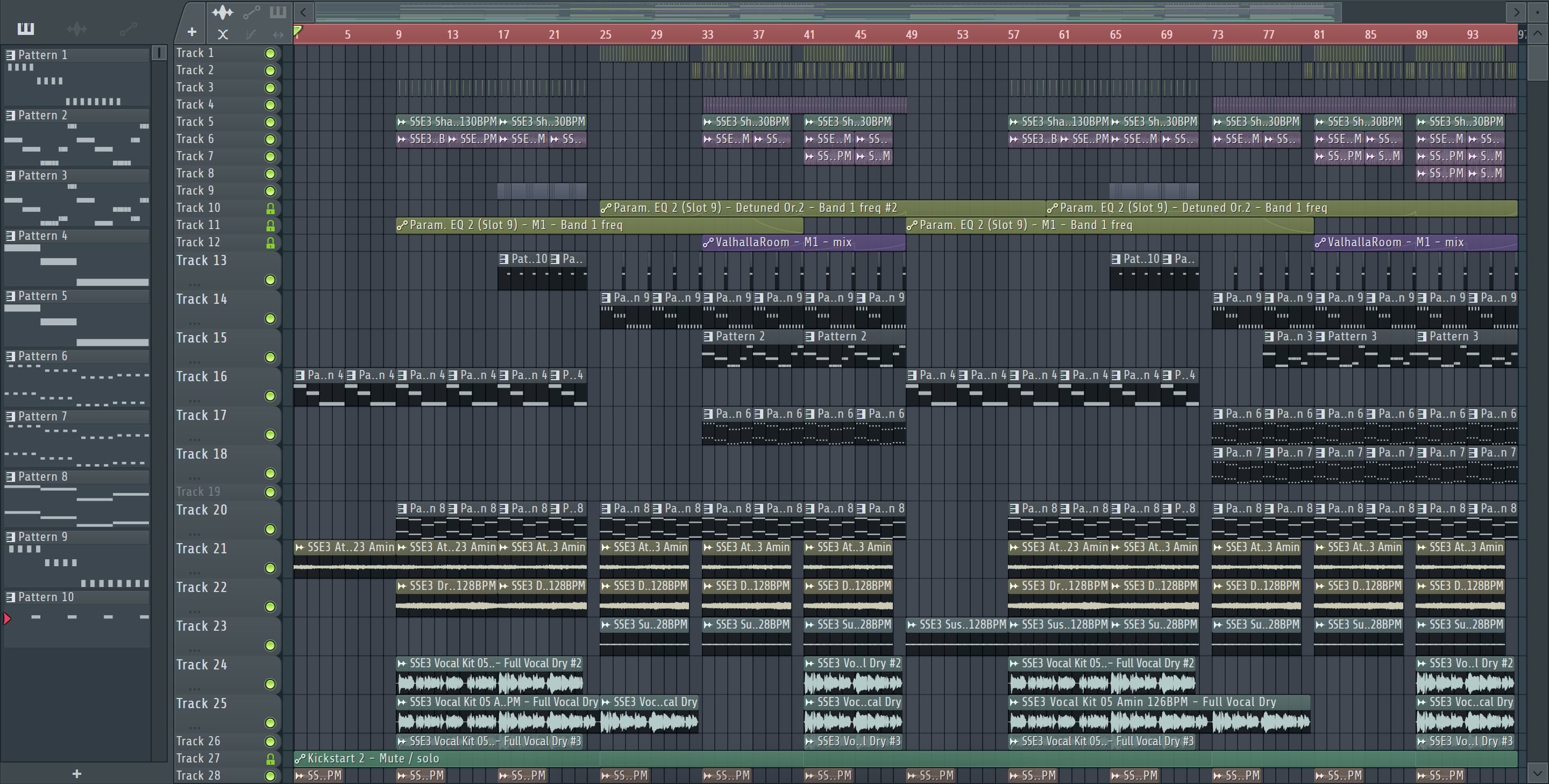Click the red playhead arrow in picker
This screenshot has height=784, width=1549.
point(6,618)
